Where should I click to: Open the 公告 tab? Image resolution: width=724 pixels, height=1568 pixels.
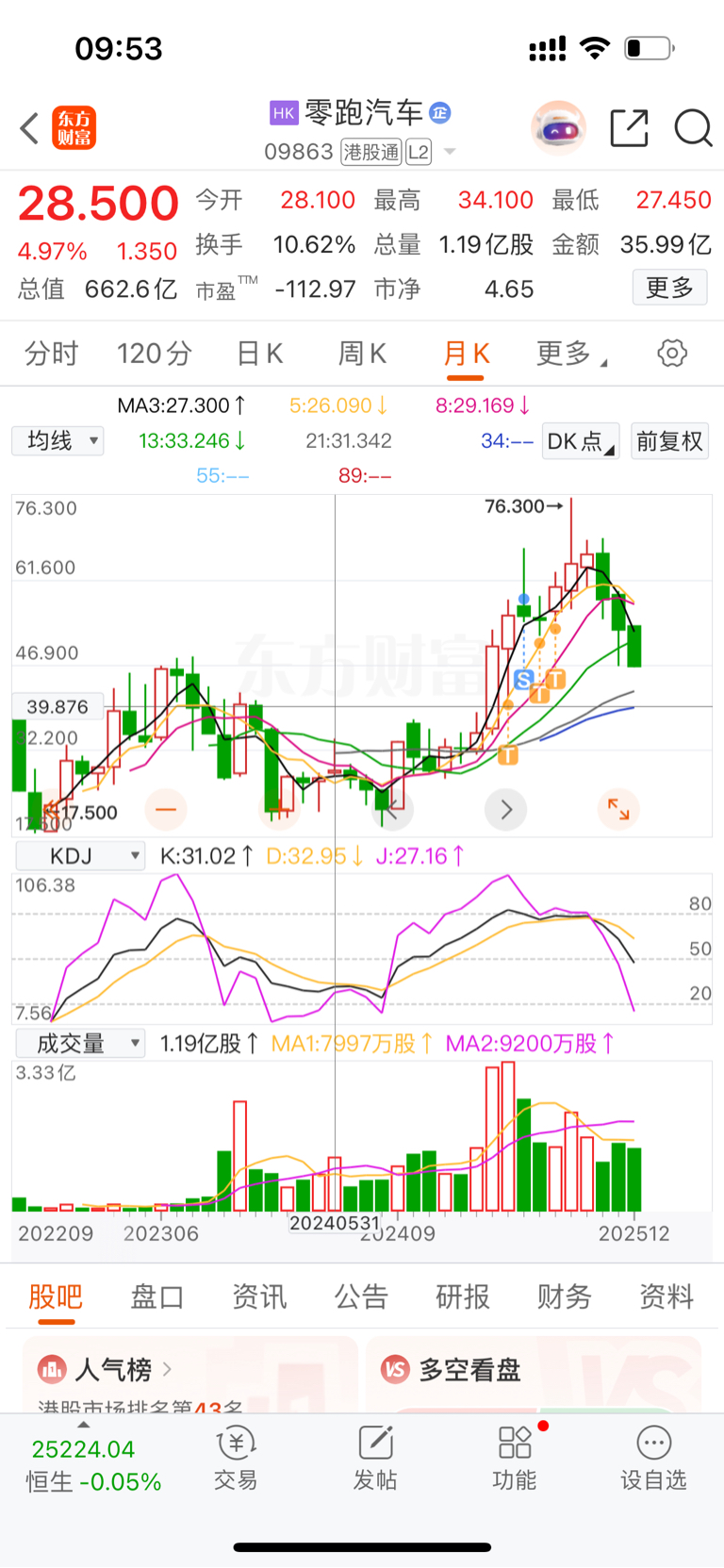361,1296
